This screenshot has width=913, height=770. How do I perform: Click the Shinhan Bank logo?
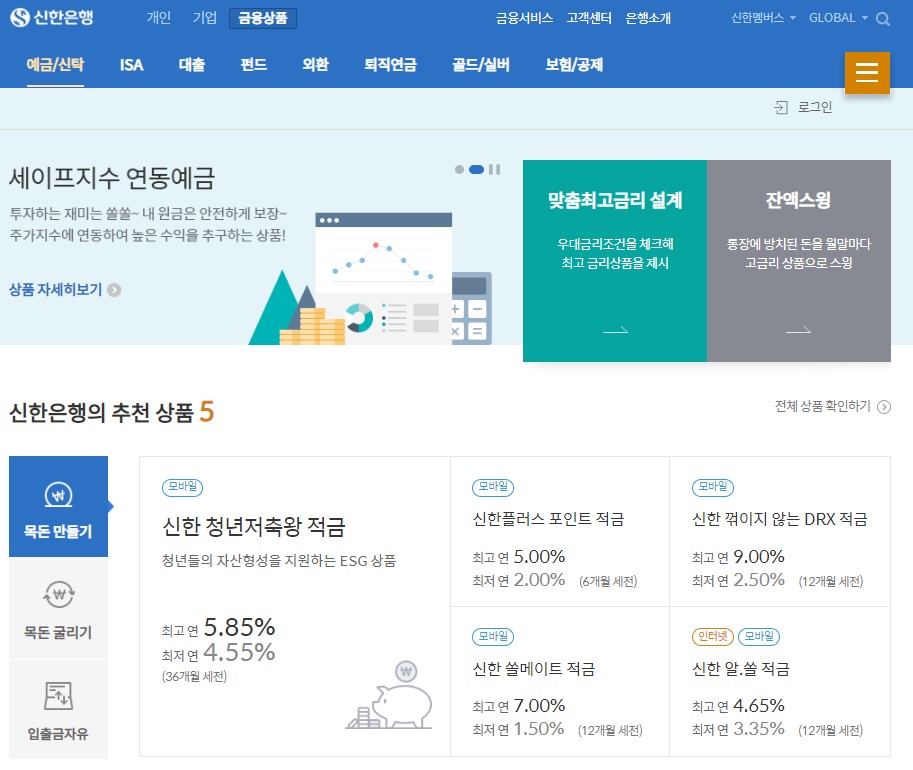pos(52,17)
